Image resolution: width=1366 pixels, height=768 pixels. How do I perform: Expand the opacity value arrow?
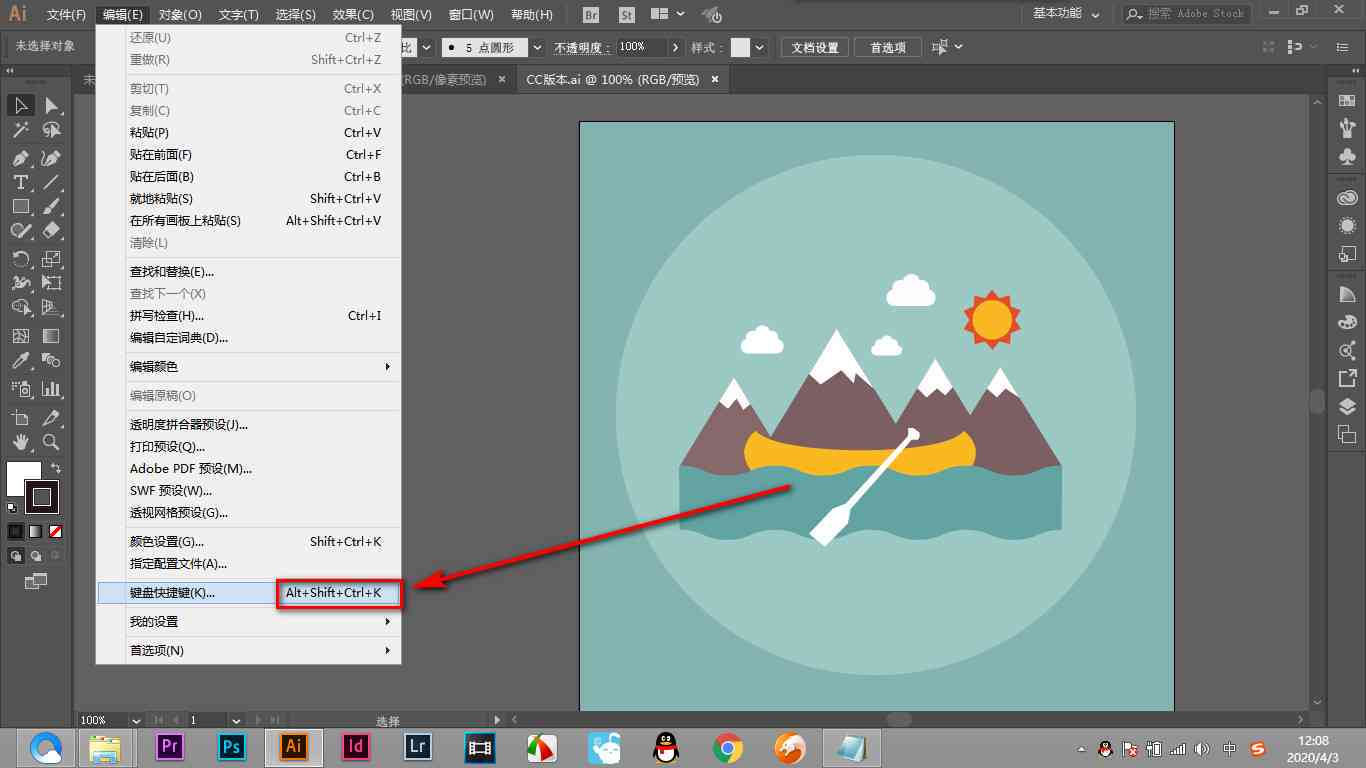676,47
